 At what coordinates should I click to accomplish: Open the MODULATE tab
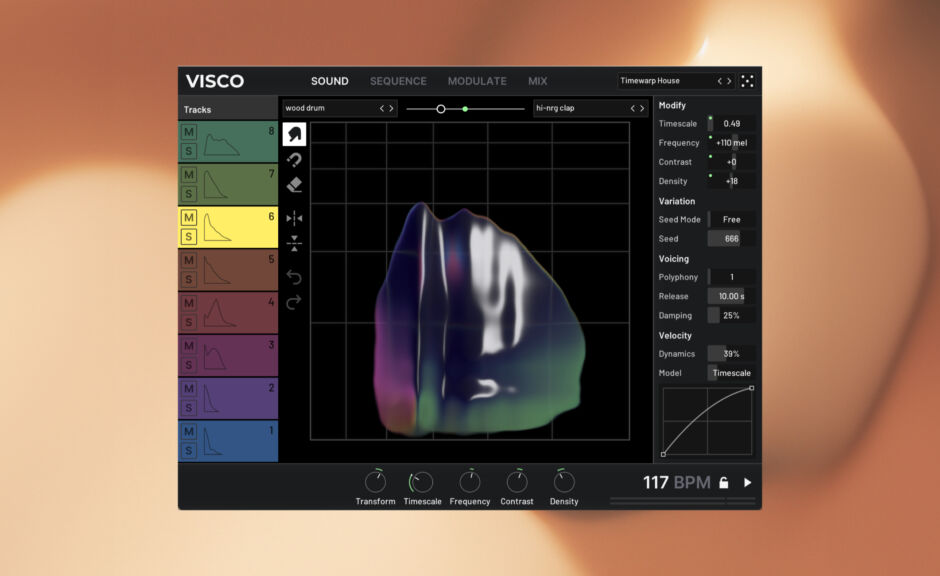click(477, 81)
